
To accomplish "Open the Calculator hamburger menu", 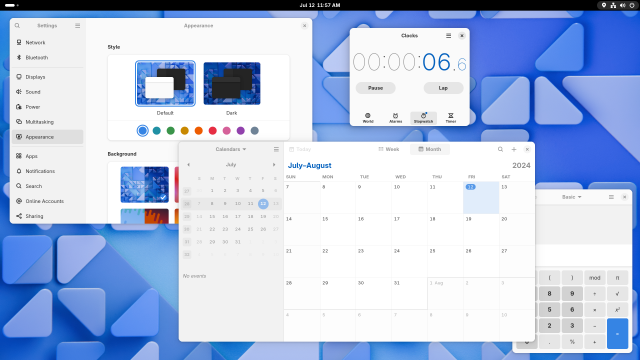I will coord(611,197).
